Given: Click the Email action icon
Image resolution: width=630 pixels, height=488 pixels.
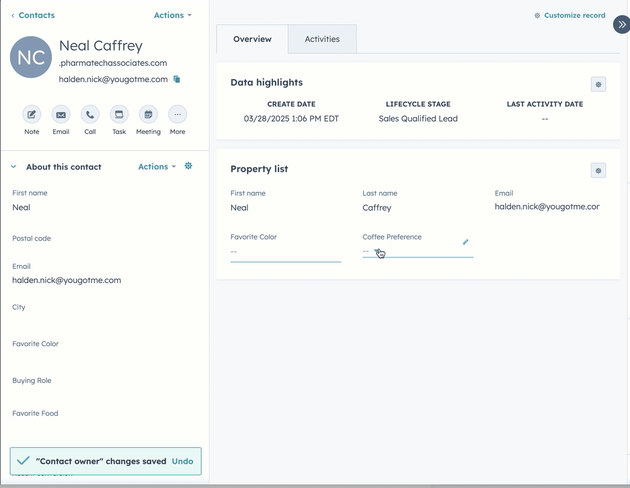Looking at the screenshot, I should coord(61,115).
